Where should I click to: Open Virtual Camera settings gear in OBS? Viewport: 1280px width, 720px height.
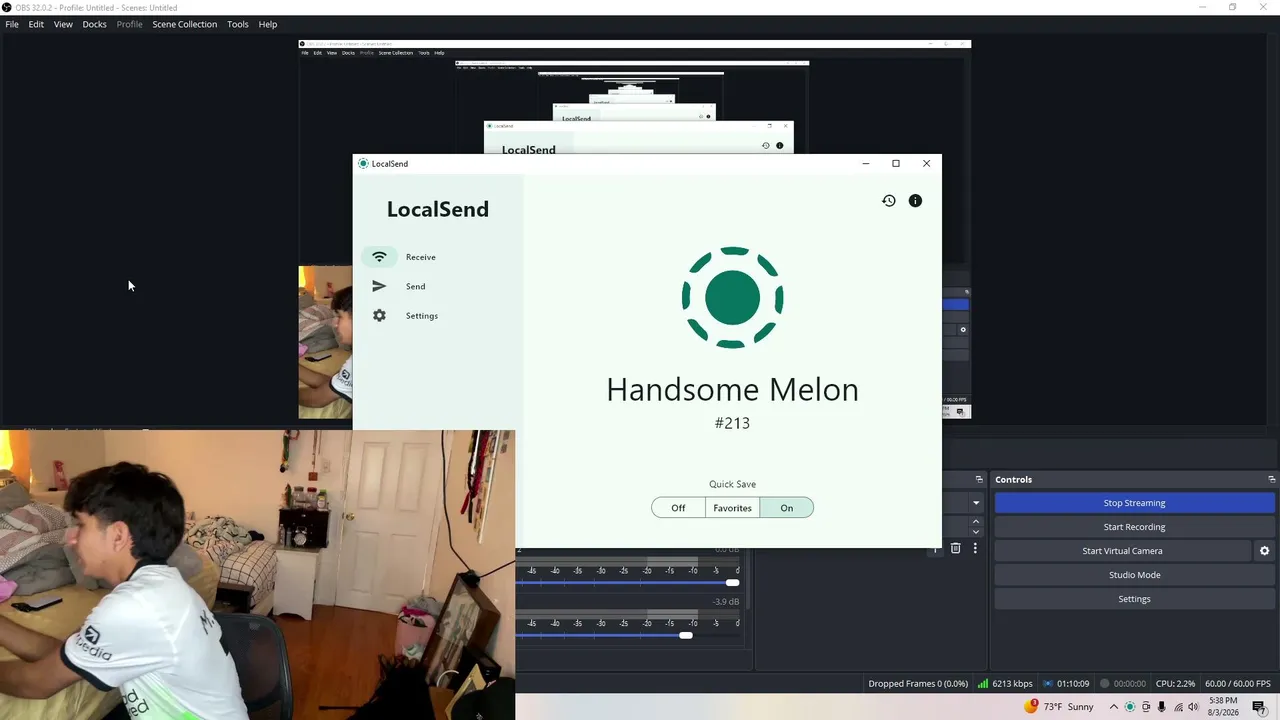tap(1264, 551)
